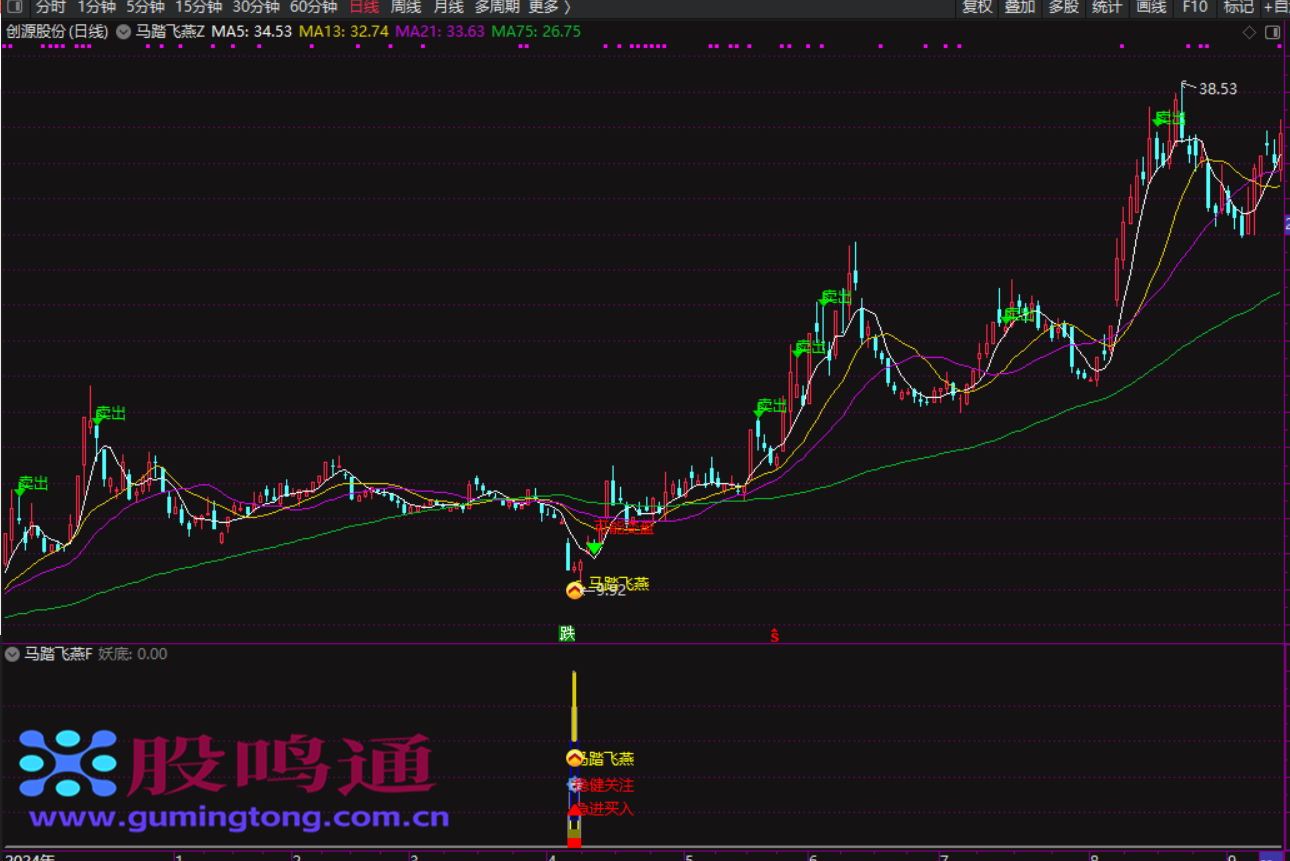Click the green down-arrow marker near April low
Image resolution: width=1290 pixels, height=861 pixels.
click(x=594, y=547)
